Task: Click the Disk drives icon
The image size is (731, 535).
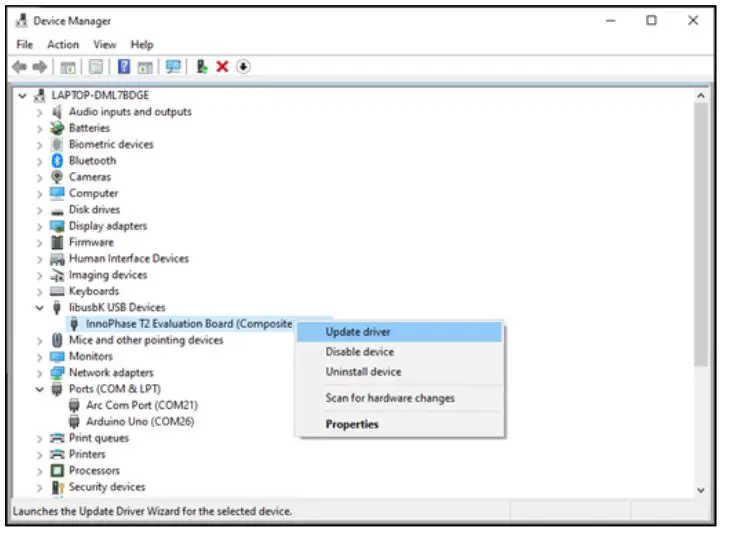Action: (x=57, y=212)
